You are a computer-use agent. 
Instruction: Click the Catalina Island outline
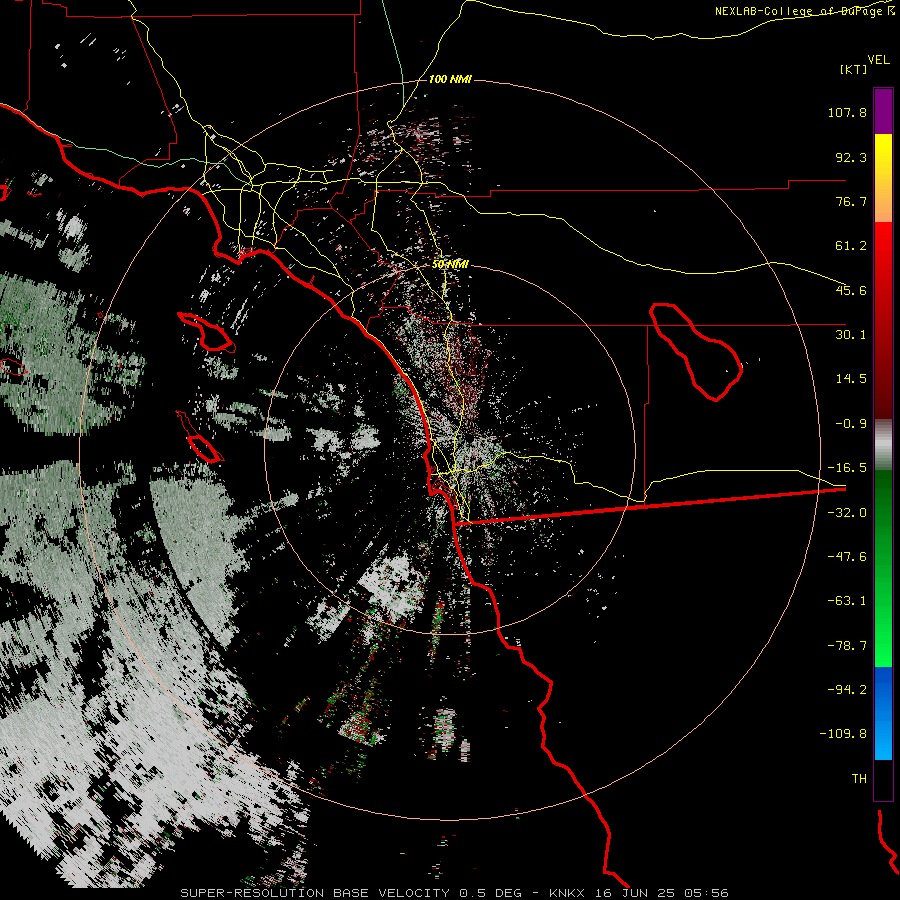[x=207, y=332]
